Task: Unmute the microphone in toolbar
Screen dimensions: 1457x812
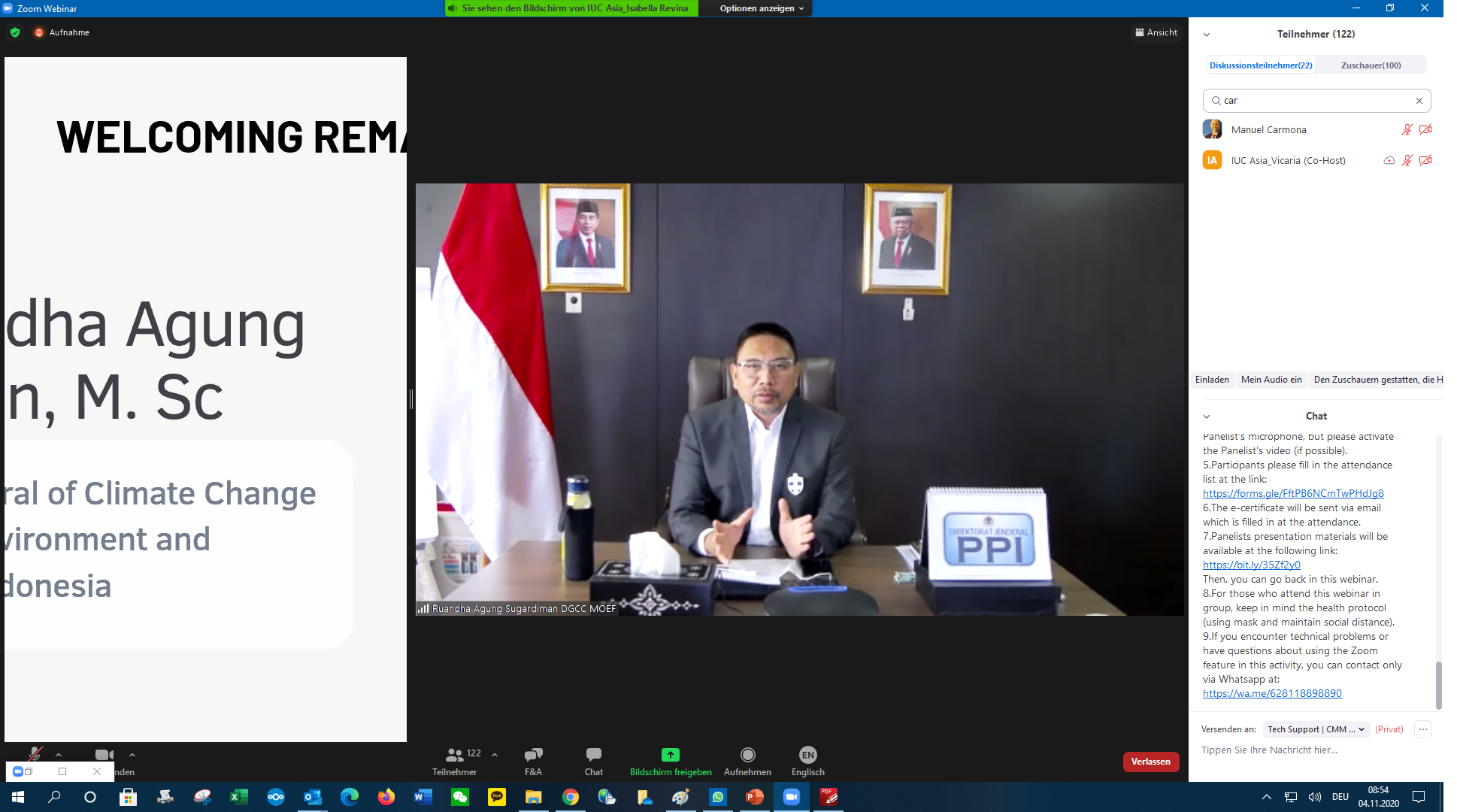Action: click(x=35, y=753)
